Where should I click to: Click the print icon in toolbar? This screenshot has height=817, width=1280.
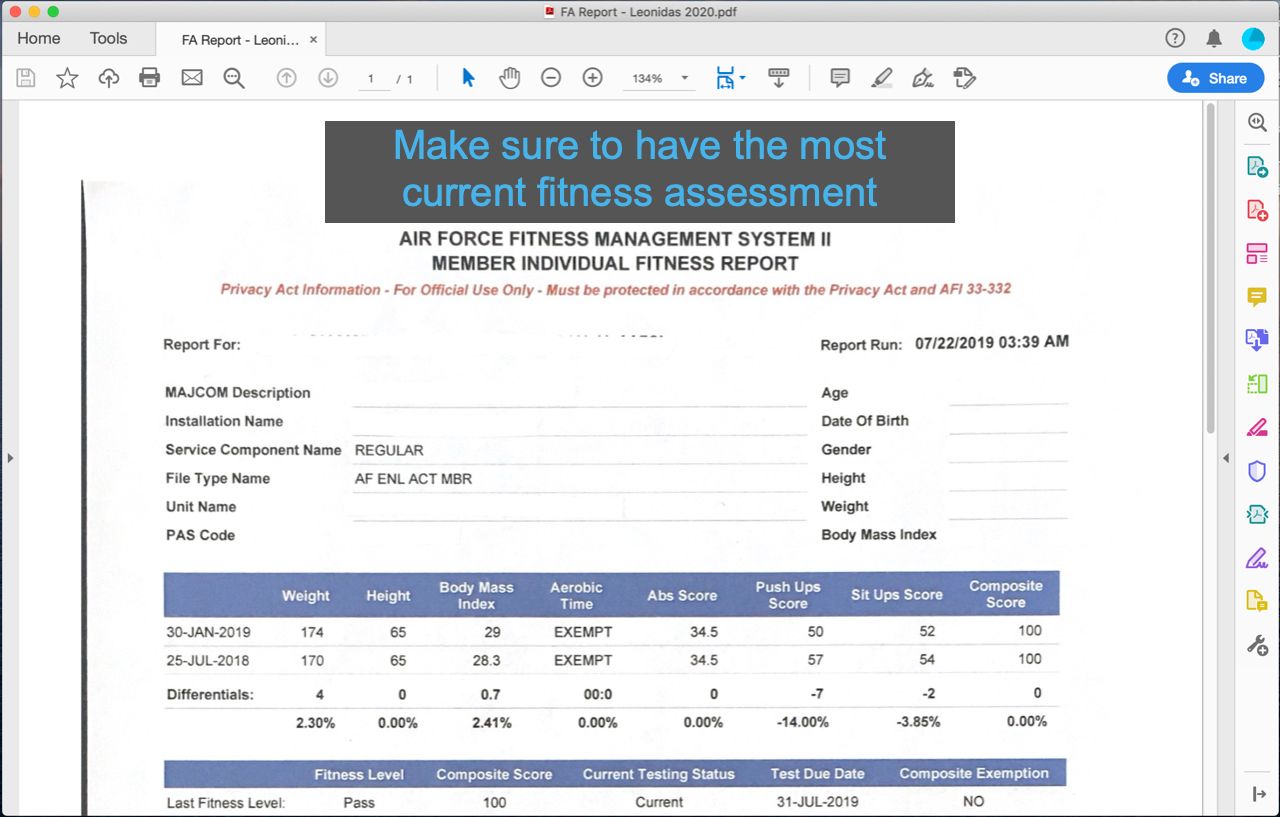pyautogui.click(x=150, y=78)
